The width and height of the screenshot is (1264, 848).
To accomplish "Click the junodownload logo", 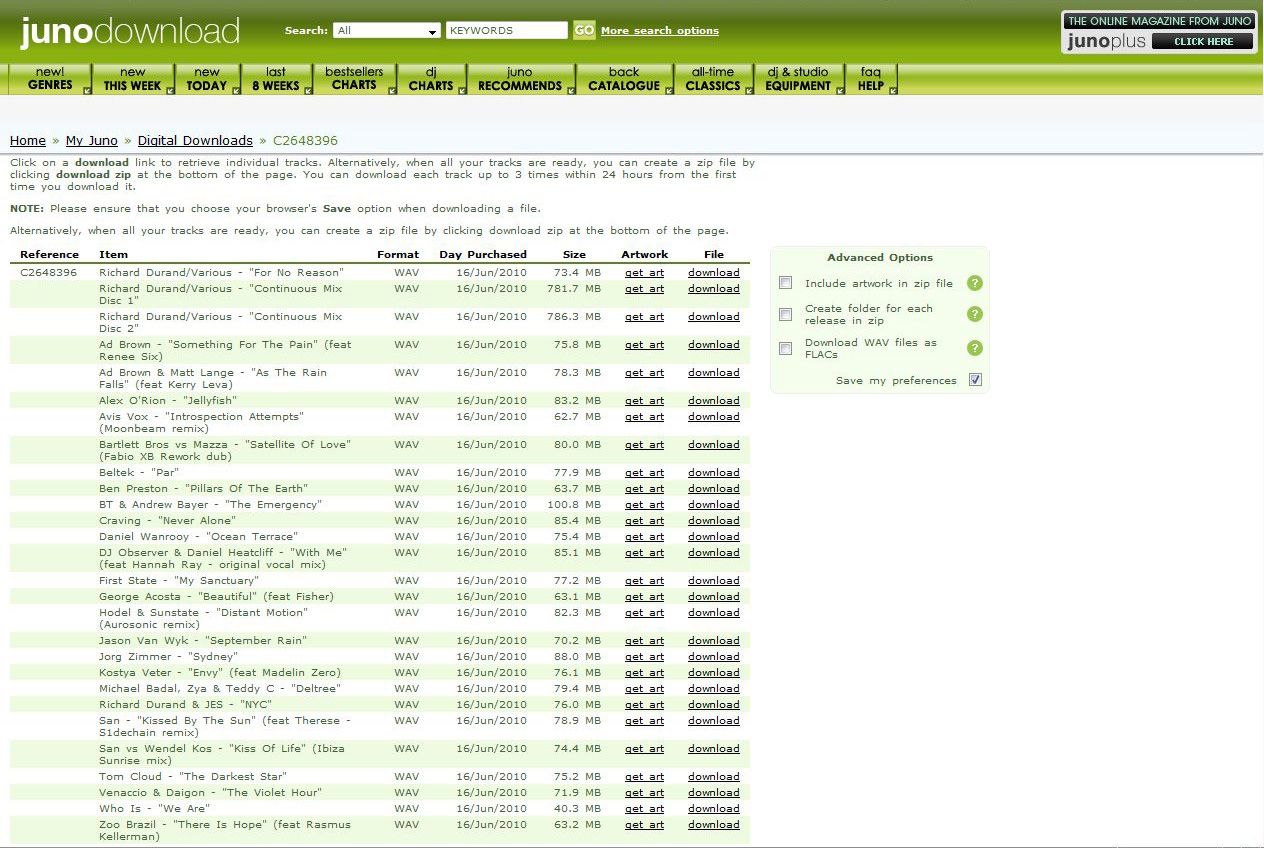I will (x=130, y=31).
